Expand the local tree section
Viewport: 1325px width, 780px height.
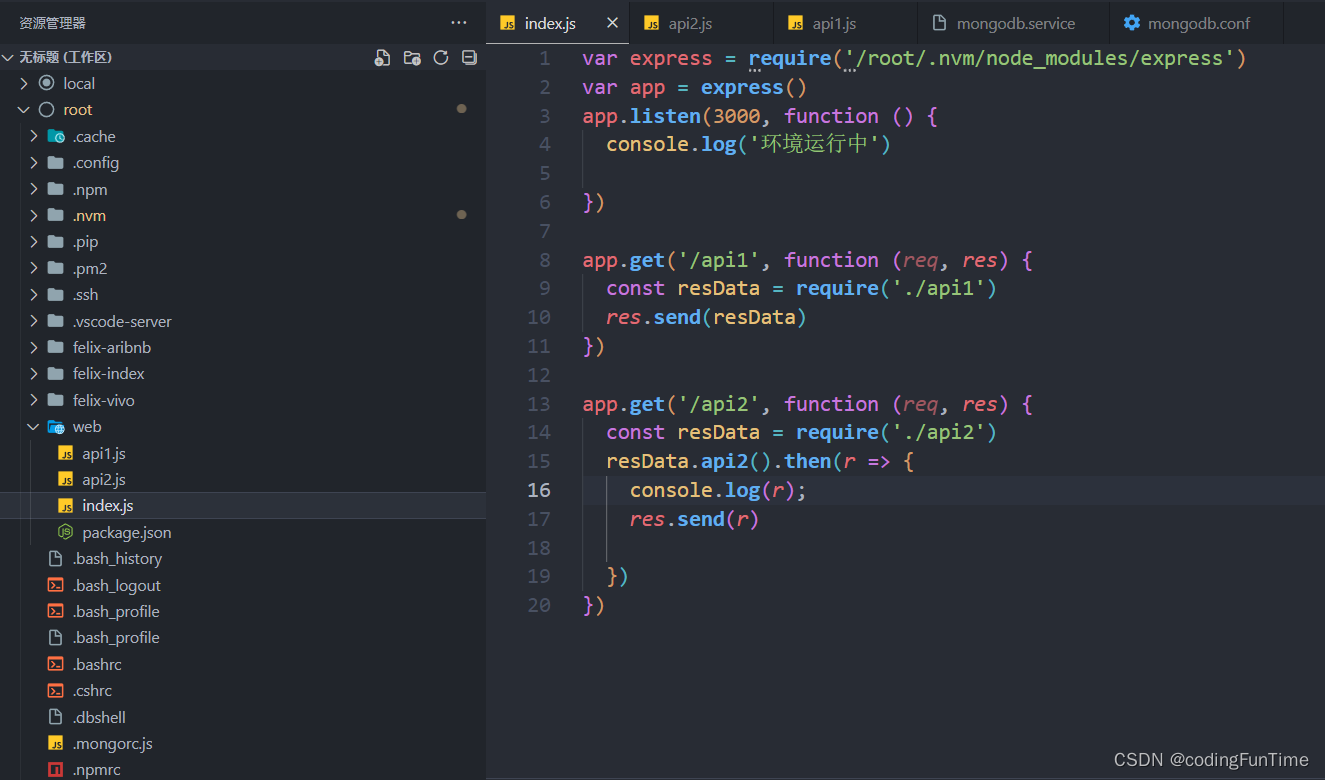(x=22, y=83)
